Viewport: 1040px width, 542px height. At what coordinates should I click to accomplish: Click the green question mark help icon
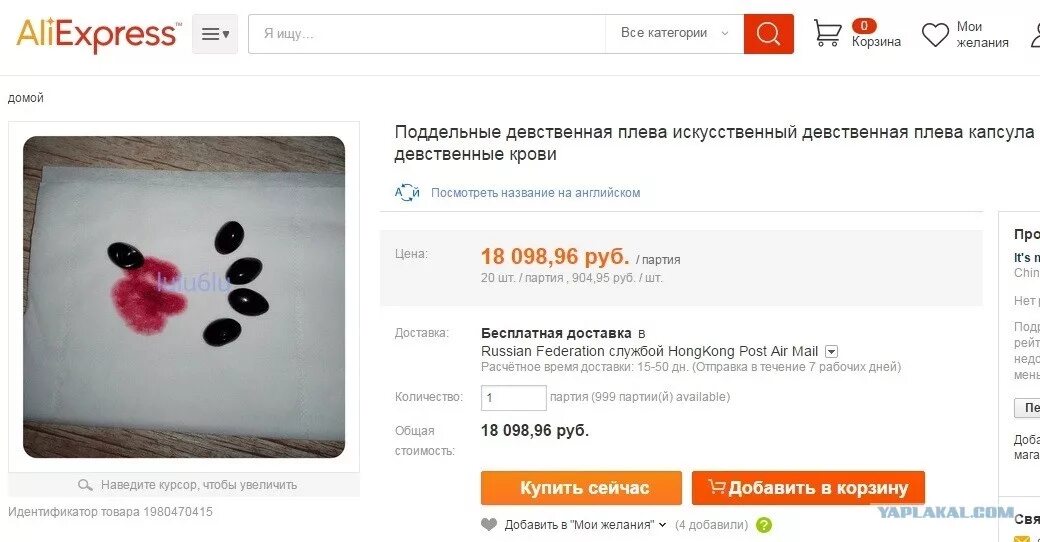(x=764, y=525)
